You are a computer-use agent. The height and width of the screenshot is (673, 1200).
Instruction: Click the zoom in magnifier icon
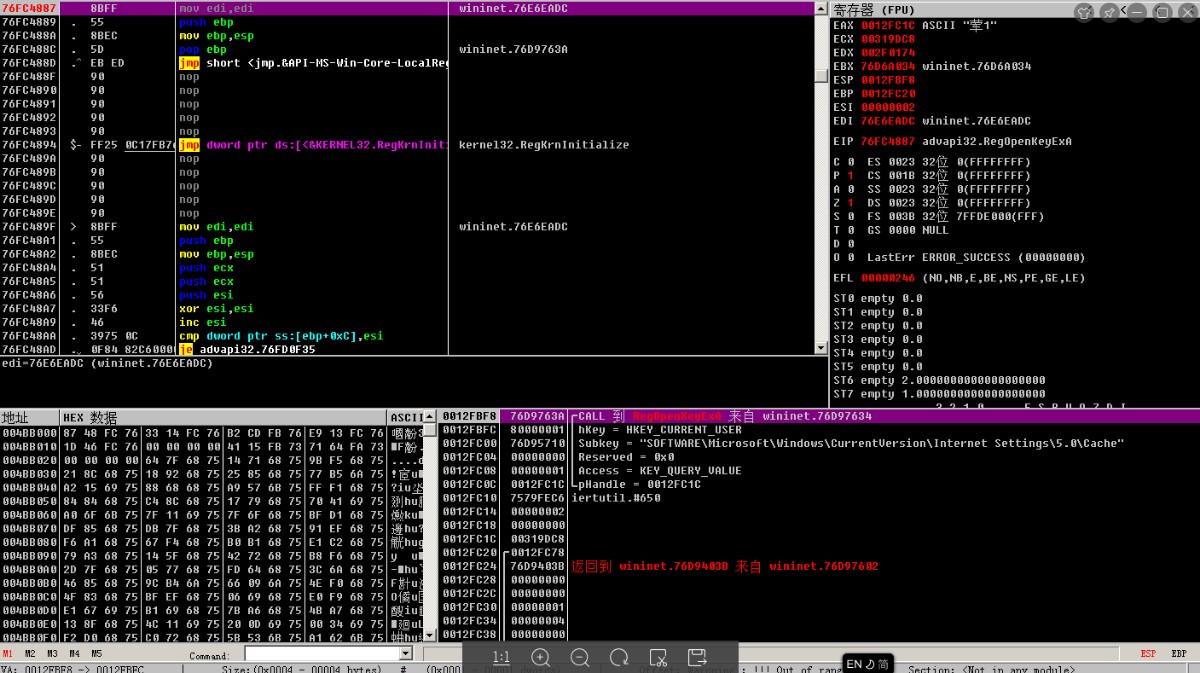point(541,657)
